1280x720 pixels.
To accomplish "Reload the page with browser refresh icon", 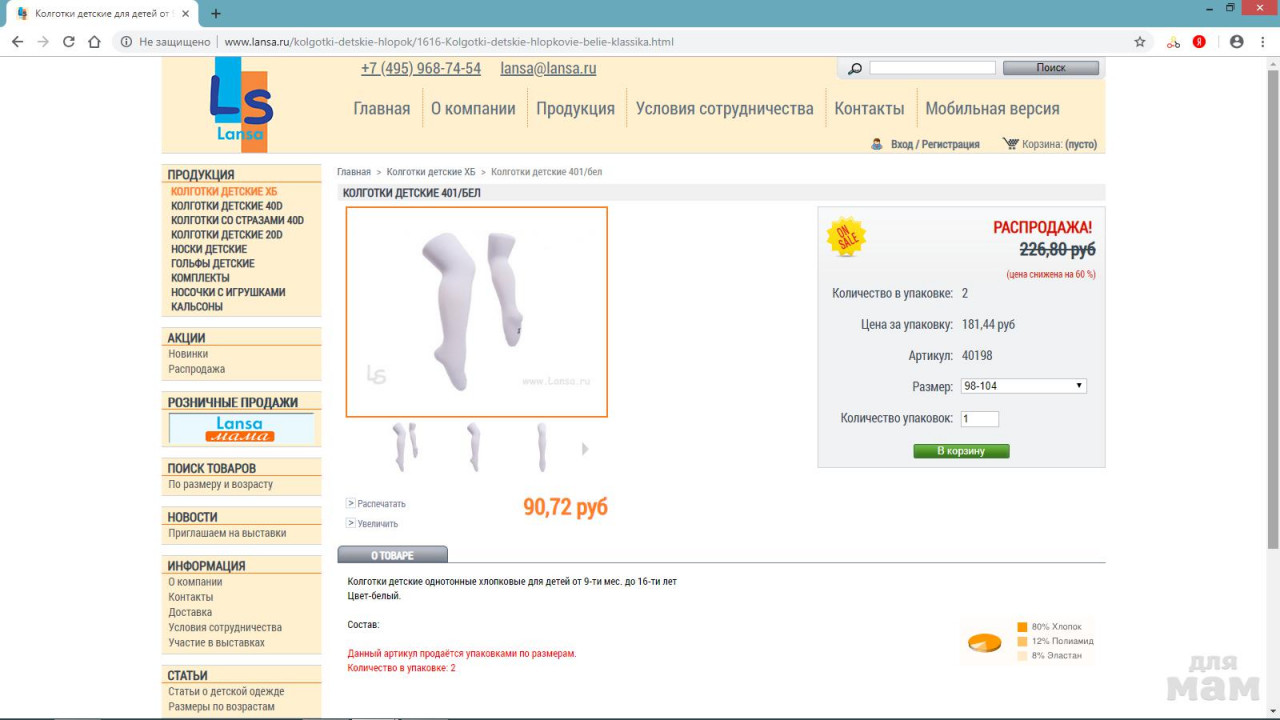I will [69, 42].
